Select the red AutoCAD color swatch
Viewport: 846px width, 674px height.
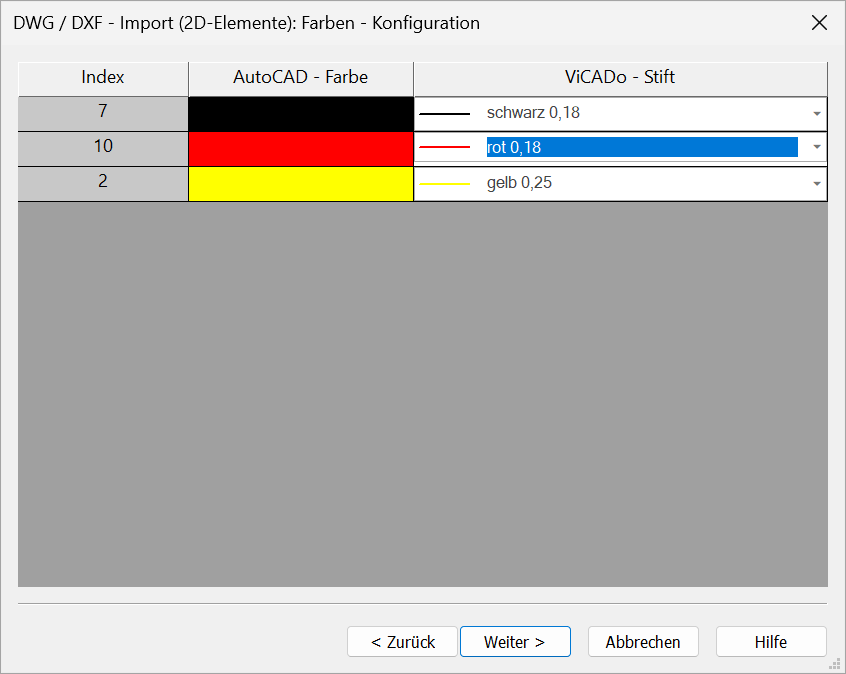301,149
